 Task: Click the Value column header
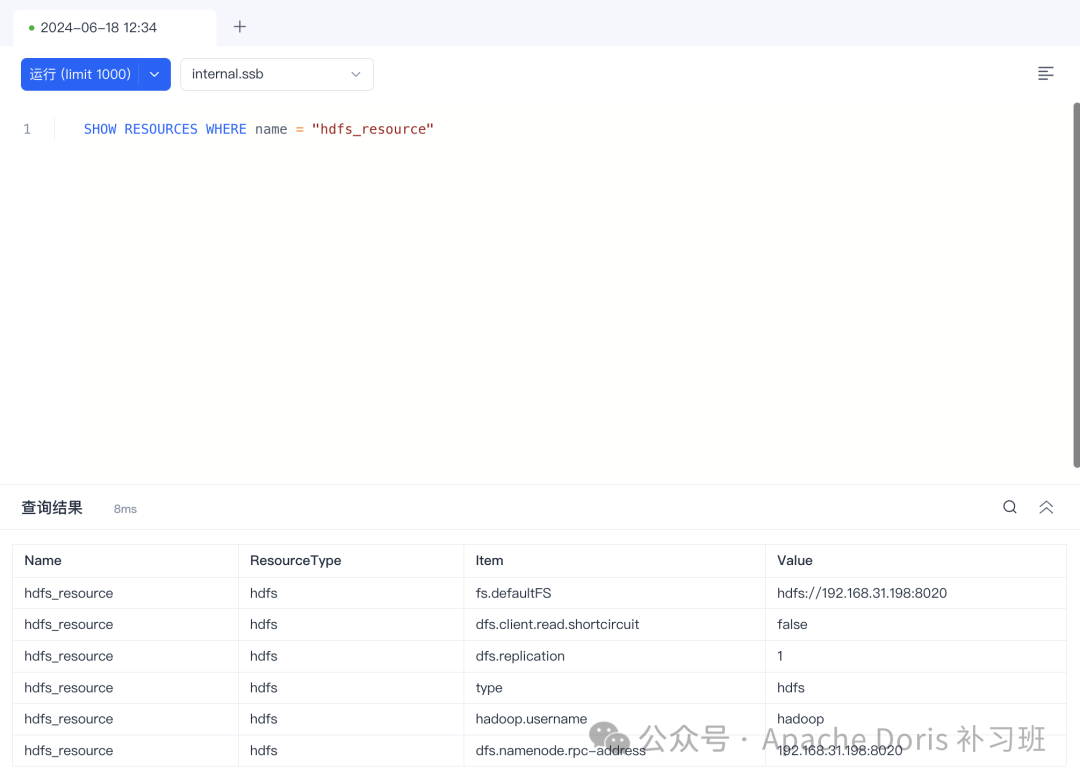point(915,561)
